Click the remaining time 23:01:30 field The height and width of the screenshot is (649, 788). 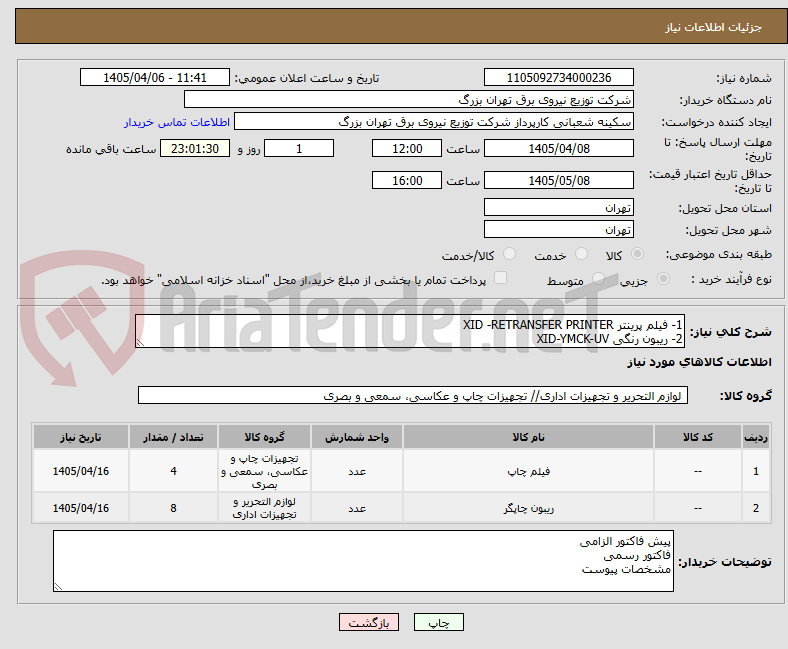click(195, 148)
